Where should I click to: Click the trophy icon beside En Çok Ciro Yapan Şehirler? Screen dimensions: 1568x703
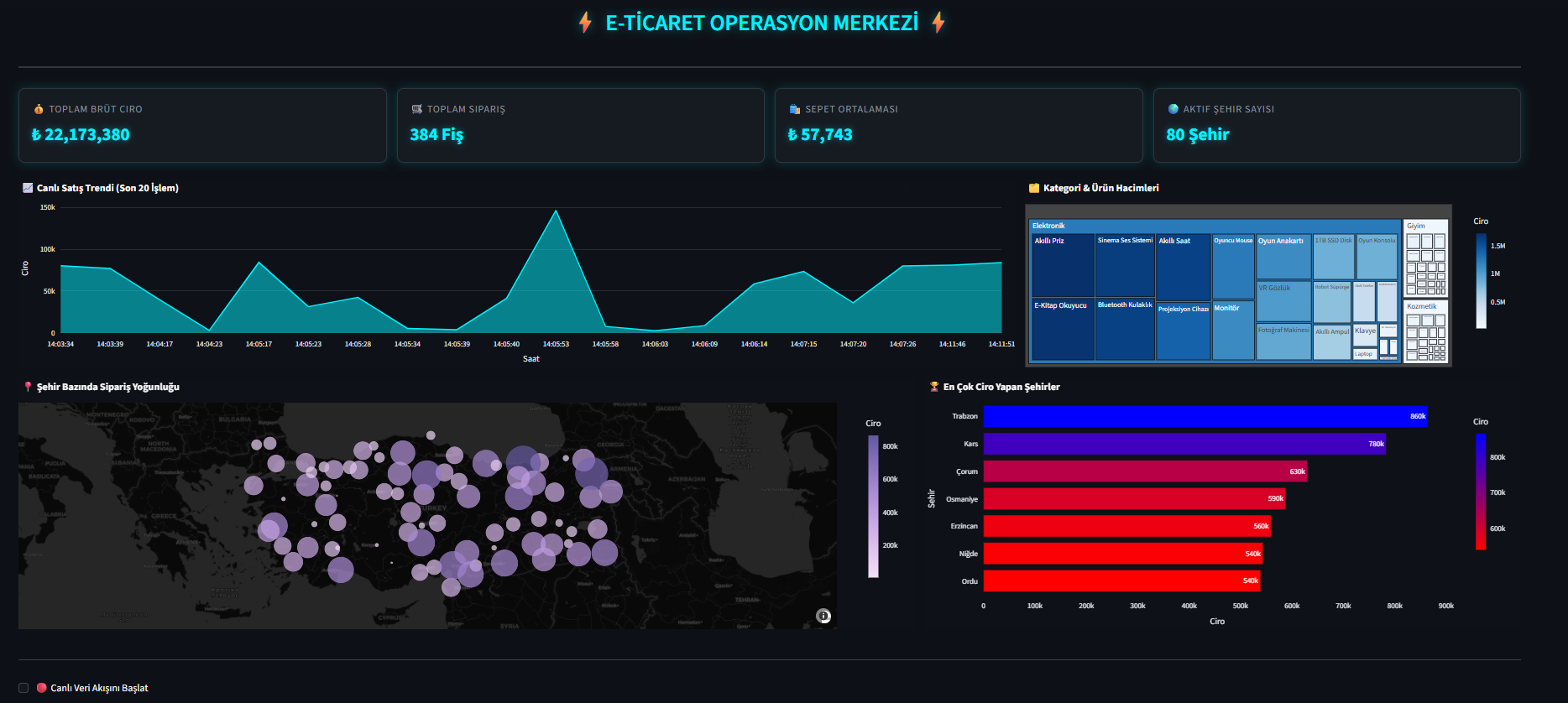934,387
